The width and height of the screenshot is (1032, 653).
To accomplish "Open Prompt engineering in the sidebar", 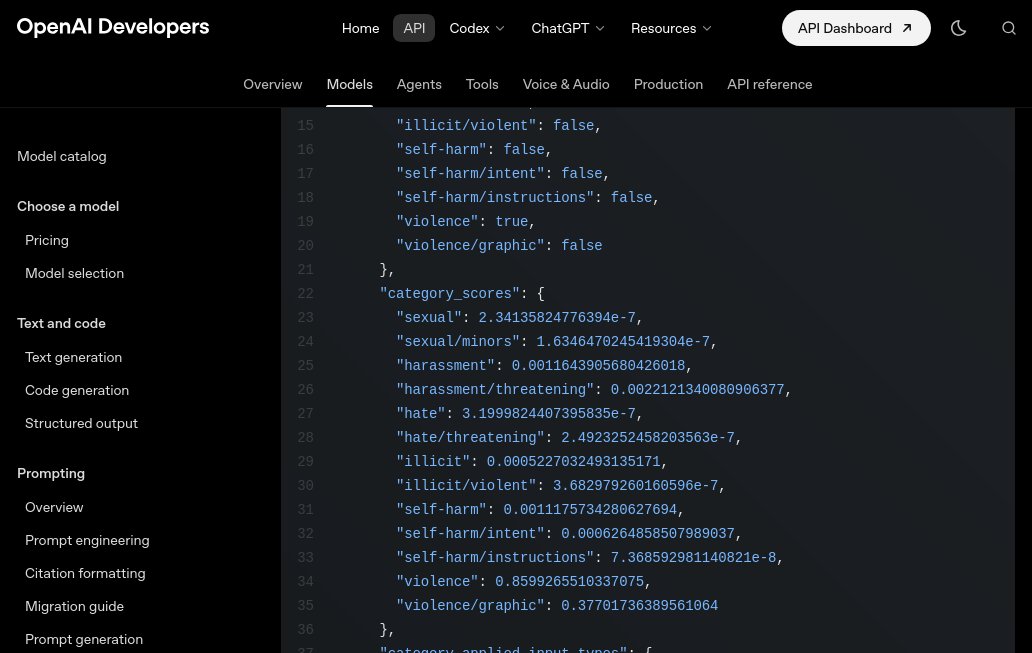I will [x=87, y=540].
